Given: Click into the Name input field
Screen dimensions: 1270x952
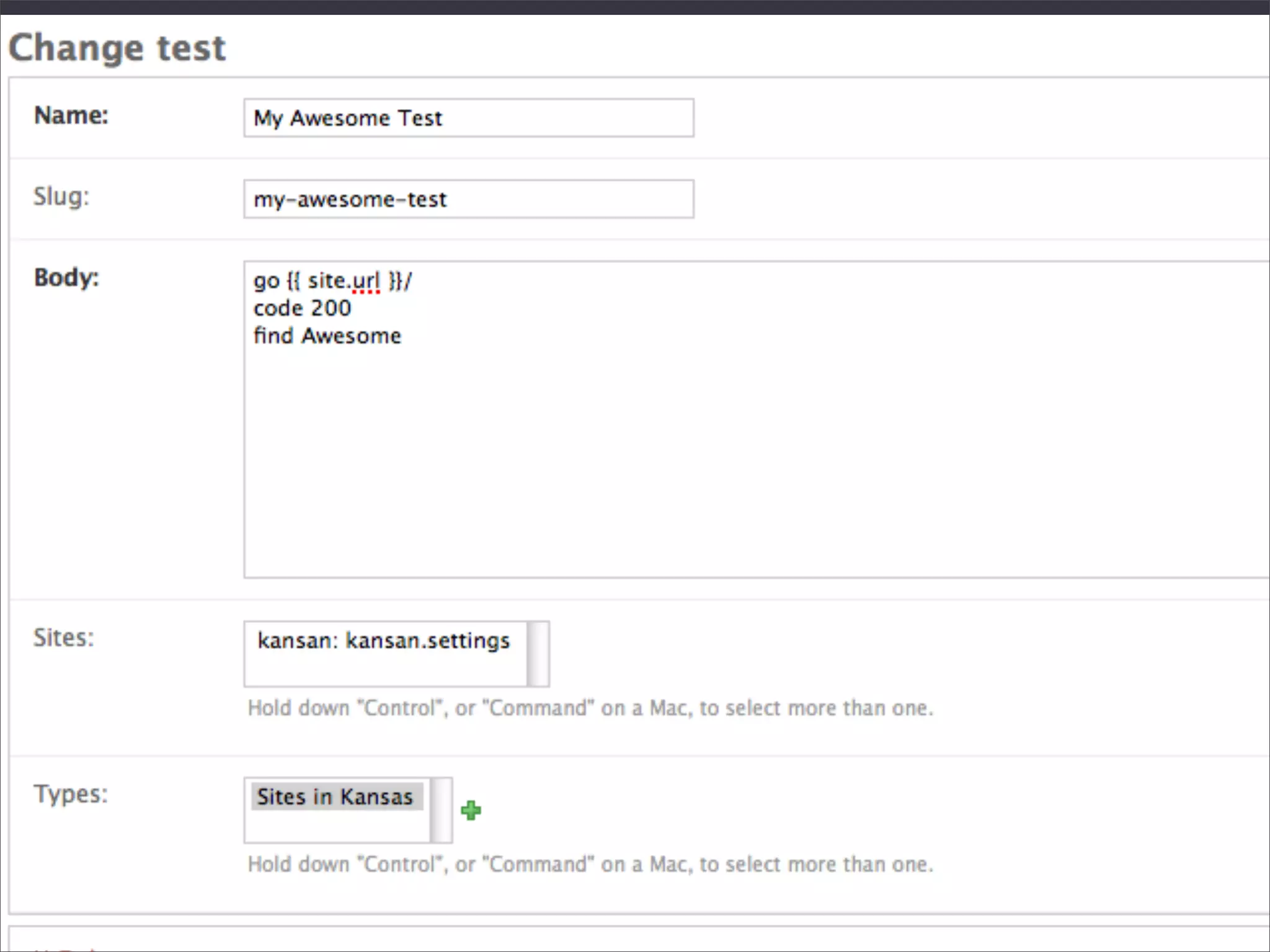Looking at the screenshot, I should point(468,118).
